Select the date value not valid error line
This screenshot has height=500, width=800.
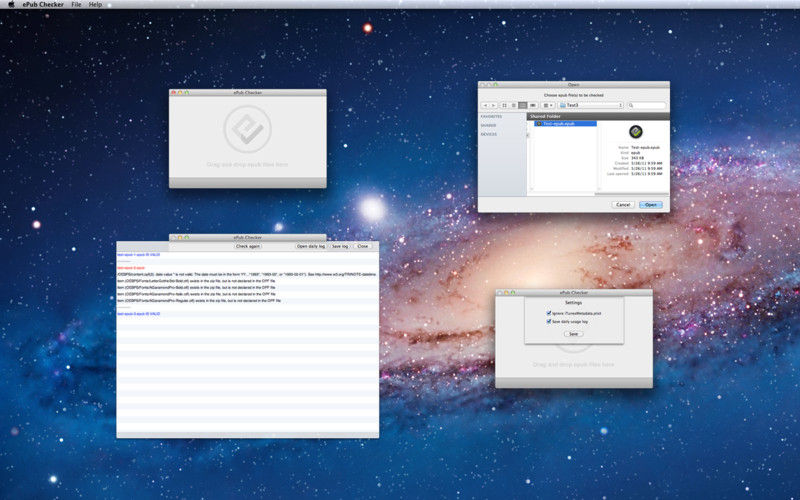(246, 274)
